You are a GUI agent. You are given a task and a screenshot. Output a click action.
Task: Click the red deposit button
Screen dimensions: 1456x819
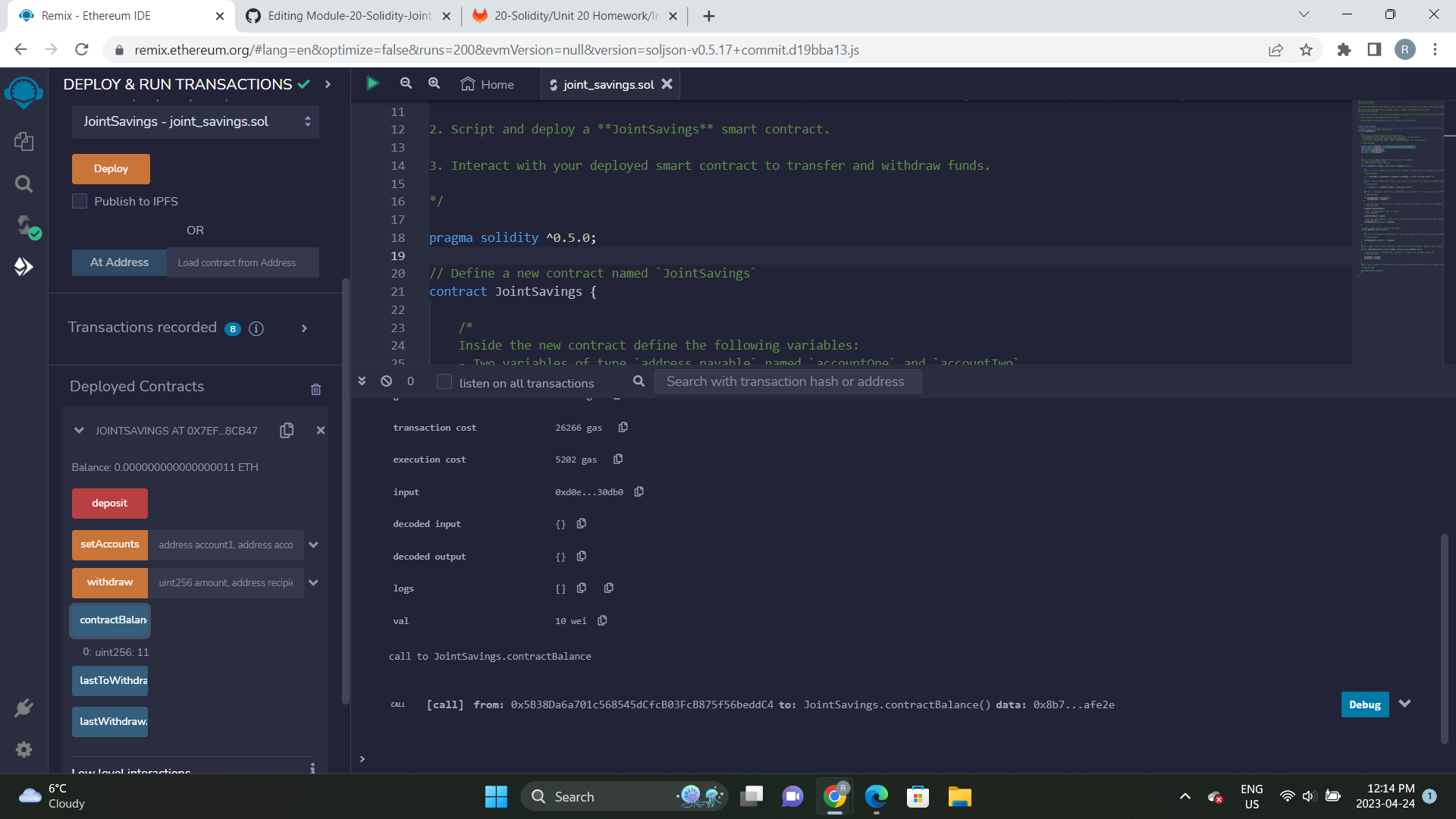[110, 504]
